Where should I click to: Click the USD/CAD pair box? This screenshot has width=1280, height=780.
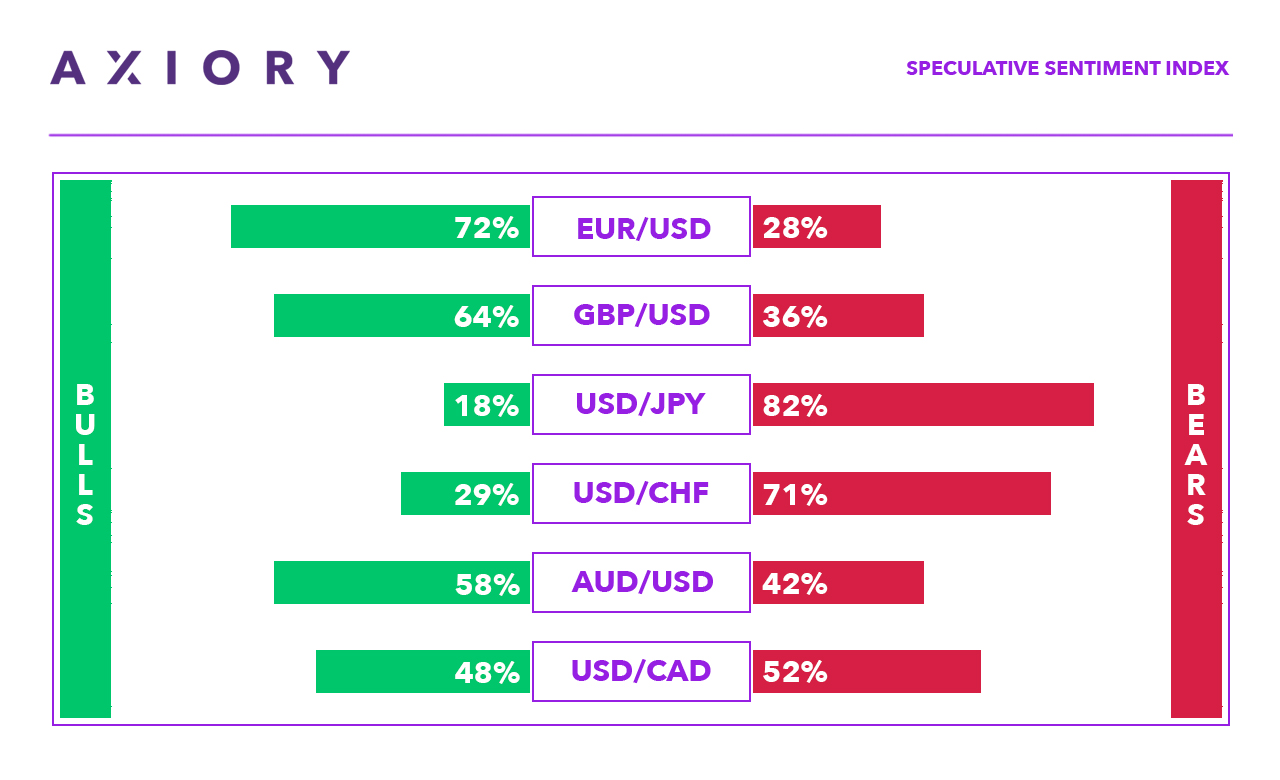coord(641,671)
